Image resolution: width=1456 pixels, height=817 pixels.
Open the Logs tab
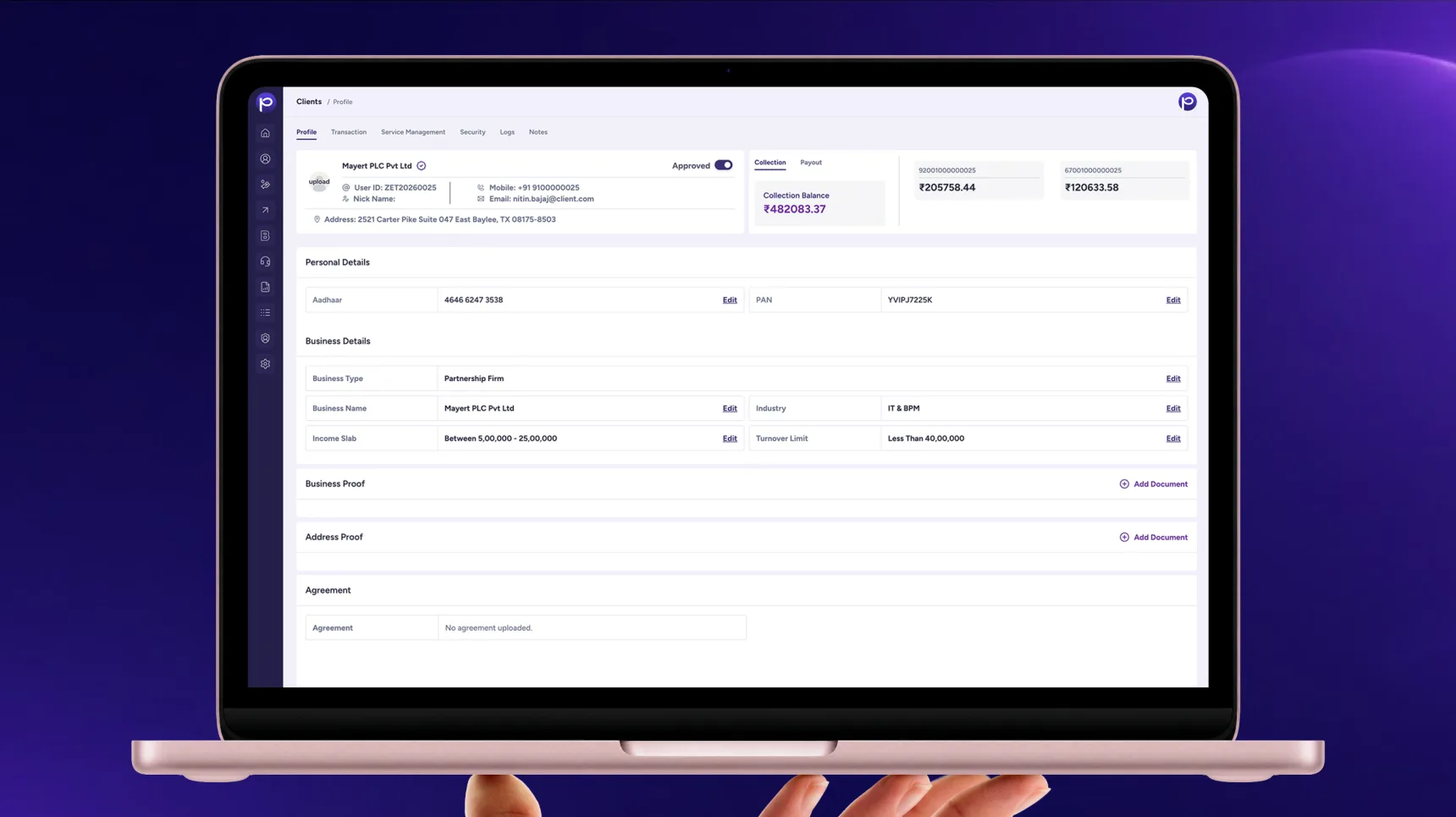tap(507, 132)
